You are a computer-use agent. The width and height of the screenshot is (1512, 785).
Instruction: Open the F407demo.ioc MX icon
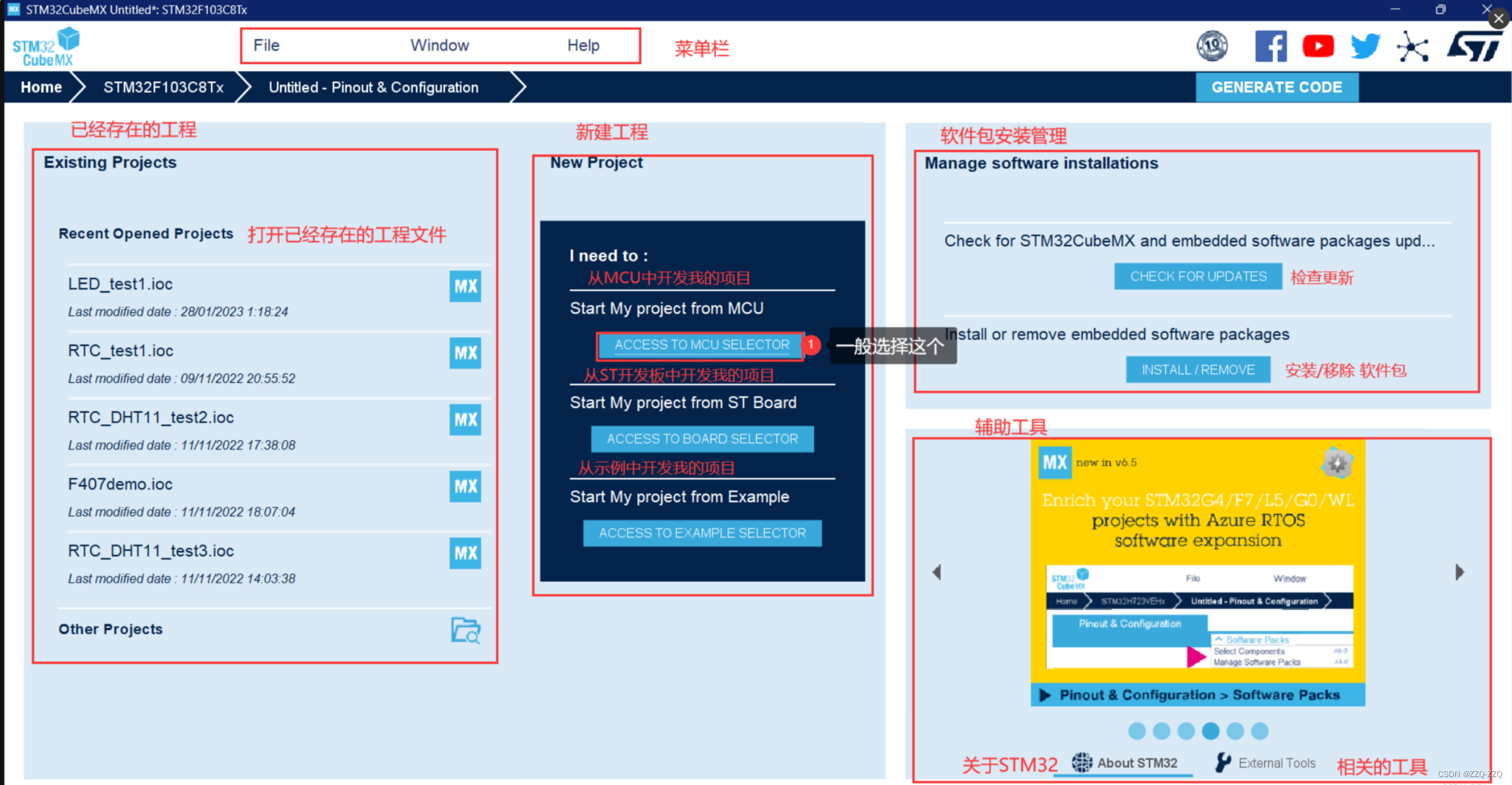(465, 486)
